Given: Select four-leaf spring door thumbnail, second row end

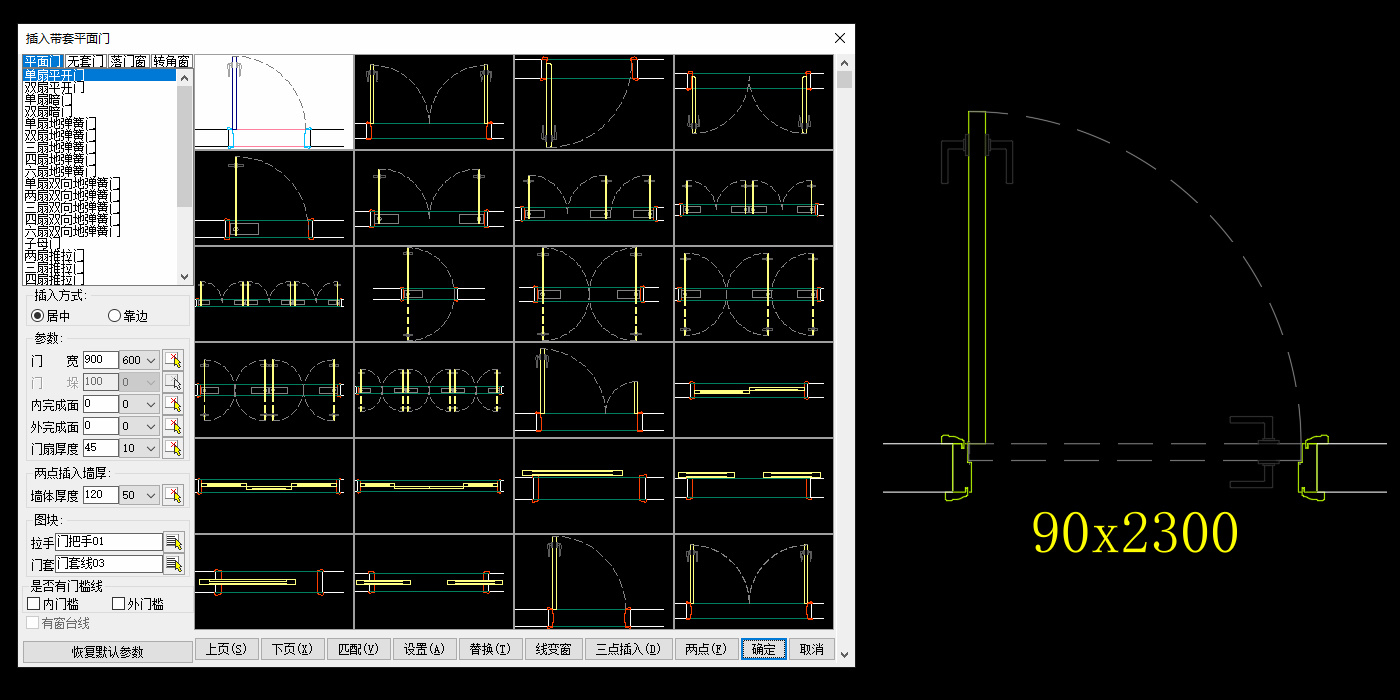Looking at the screenshot, I should click(754, 198).
